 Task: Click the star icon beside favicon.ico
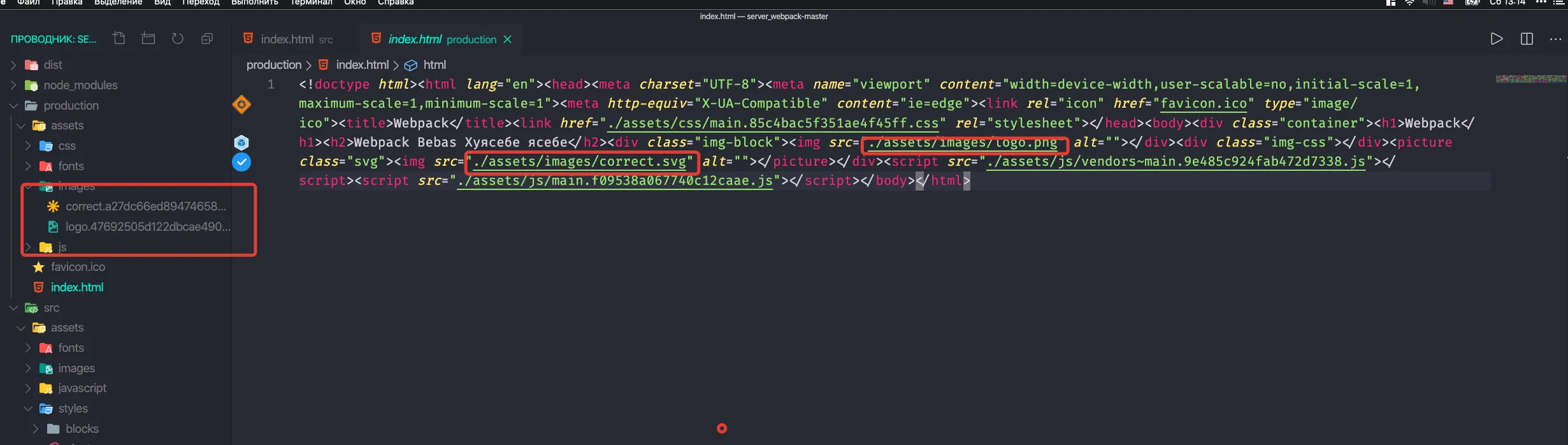click(x=39, y=267)
